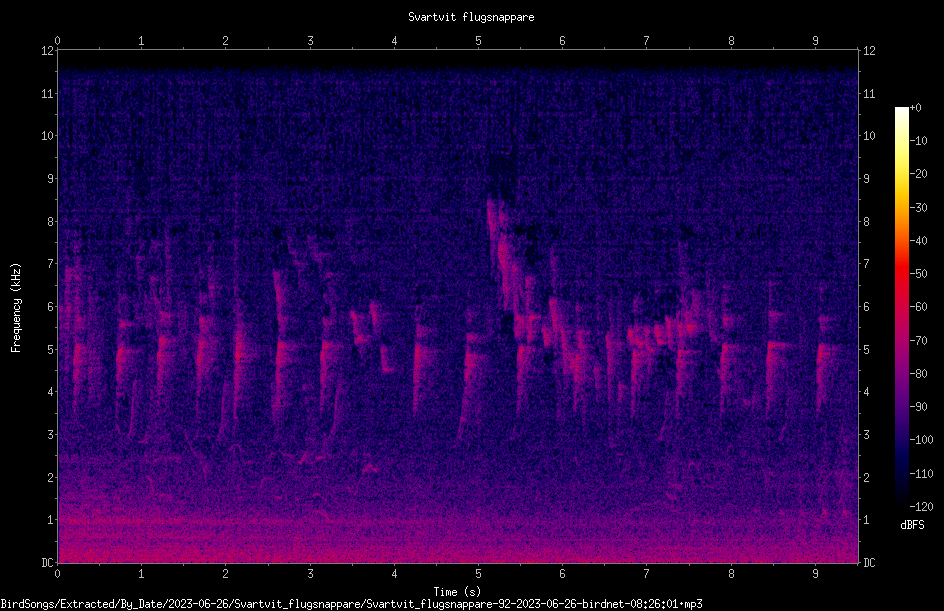
Task: Click the 'Svartvit flugsnappare' title text
Action: coord(471,17)
